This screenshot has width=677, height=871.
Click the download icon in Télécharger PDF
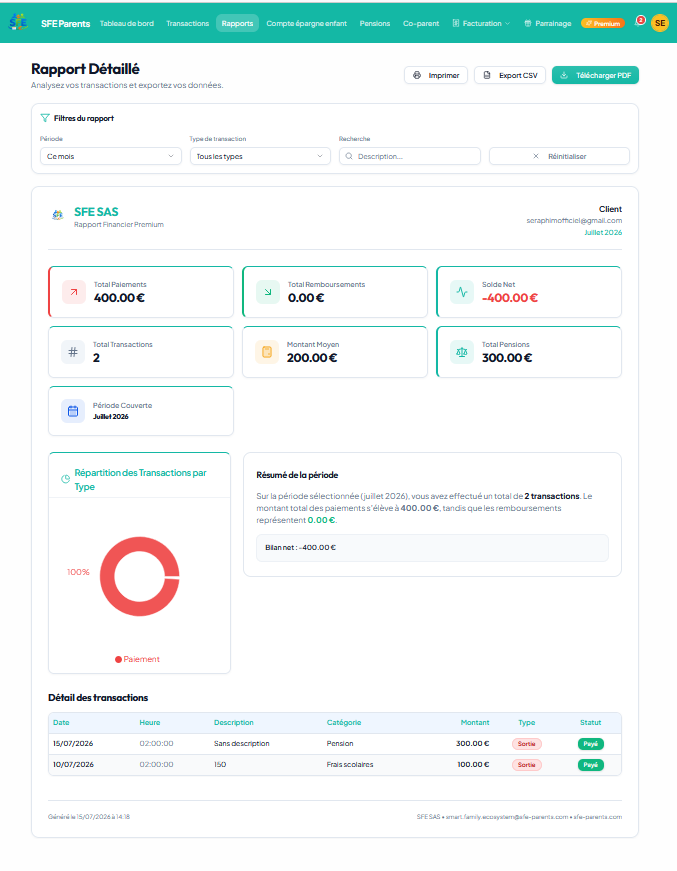[x=564, y=75]
